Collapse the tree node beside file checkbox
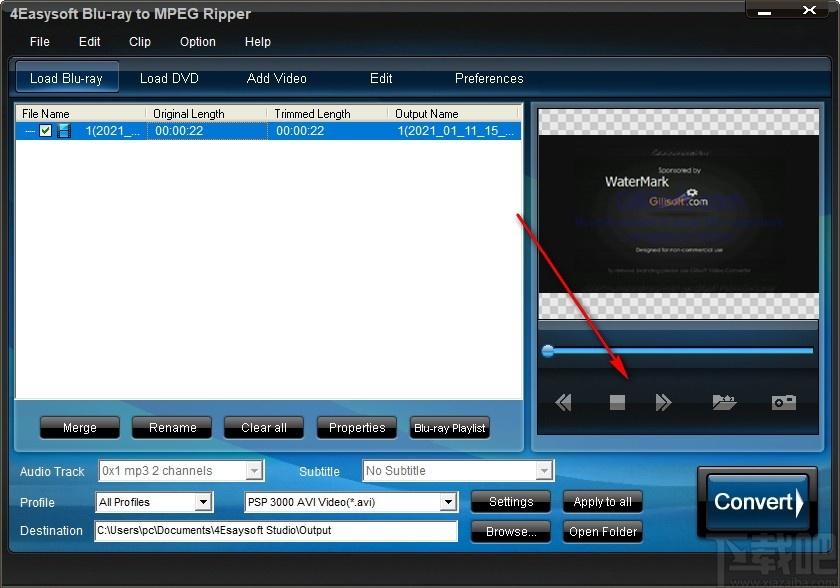Image resolution: width=840 pixels, height=588 pixels. pyautogui.click(x=30, y=131)
